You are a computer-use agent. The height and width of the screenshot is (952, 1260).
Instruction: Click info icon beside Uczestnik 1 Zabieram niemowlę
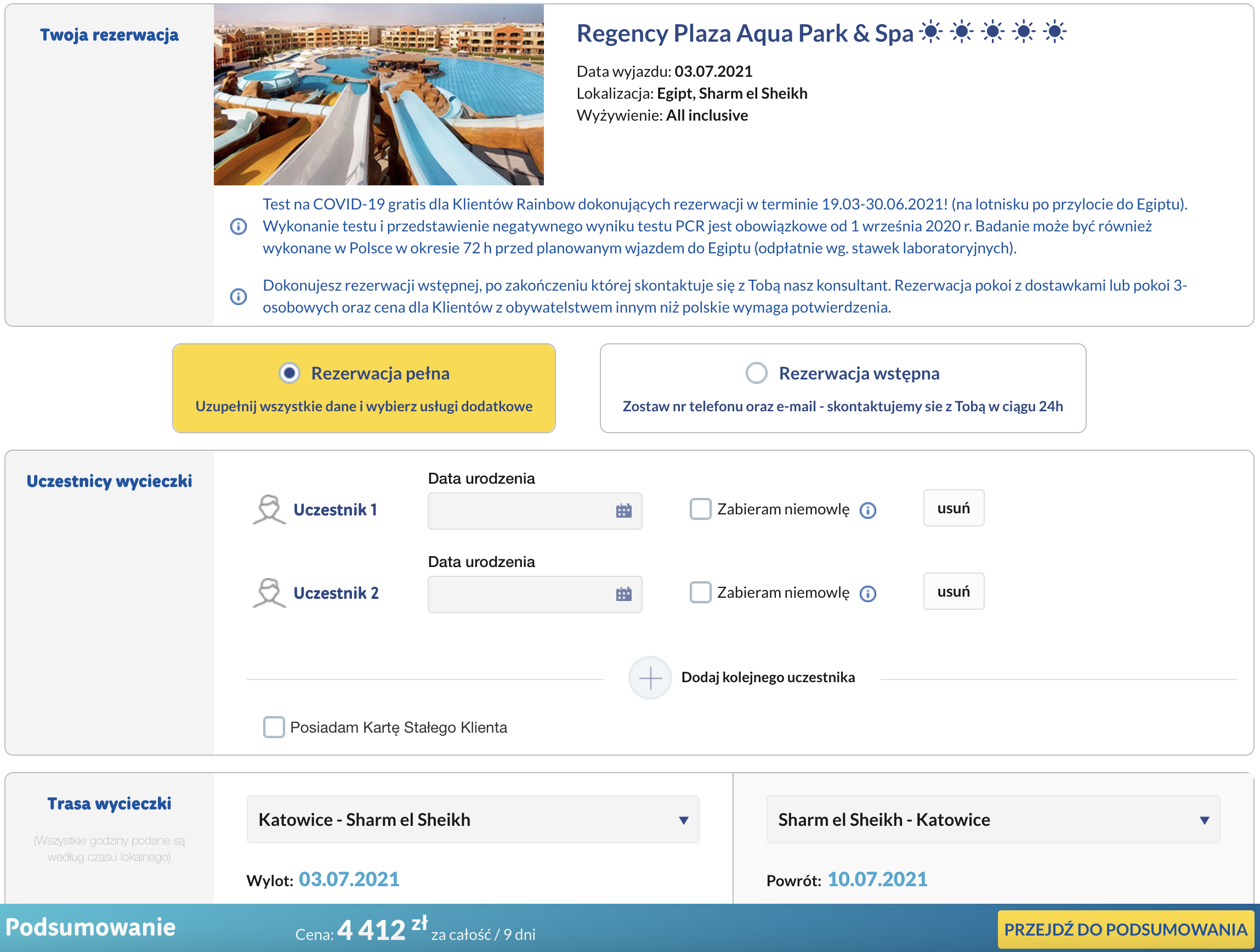[867, 510]
